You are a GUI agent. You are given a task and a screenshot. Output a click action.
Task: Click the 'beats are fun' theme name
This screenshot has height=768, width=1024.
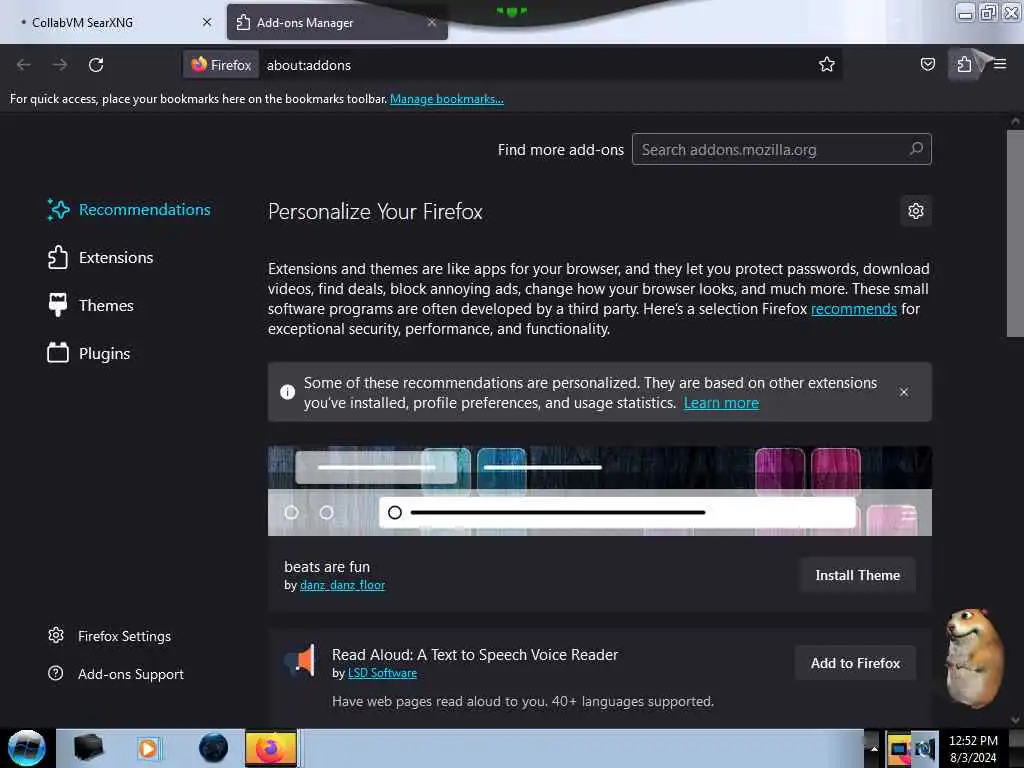click(x=327, y=566)
